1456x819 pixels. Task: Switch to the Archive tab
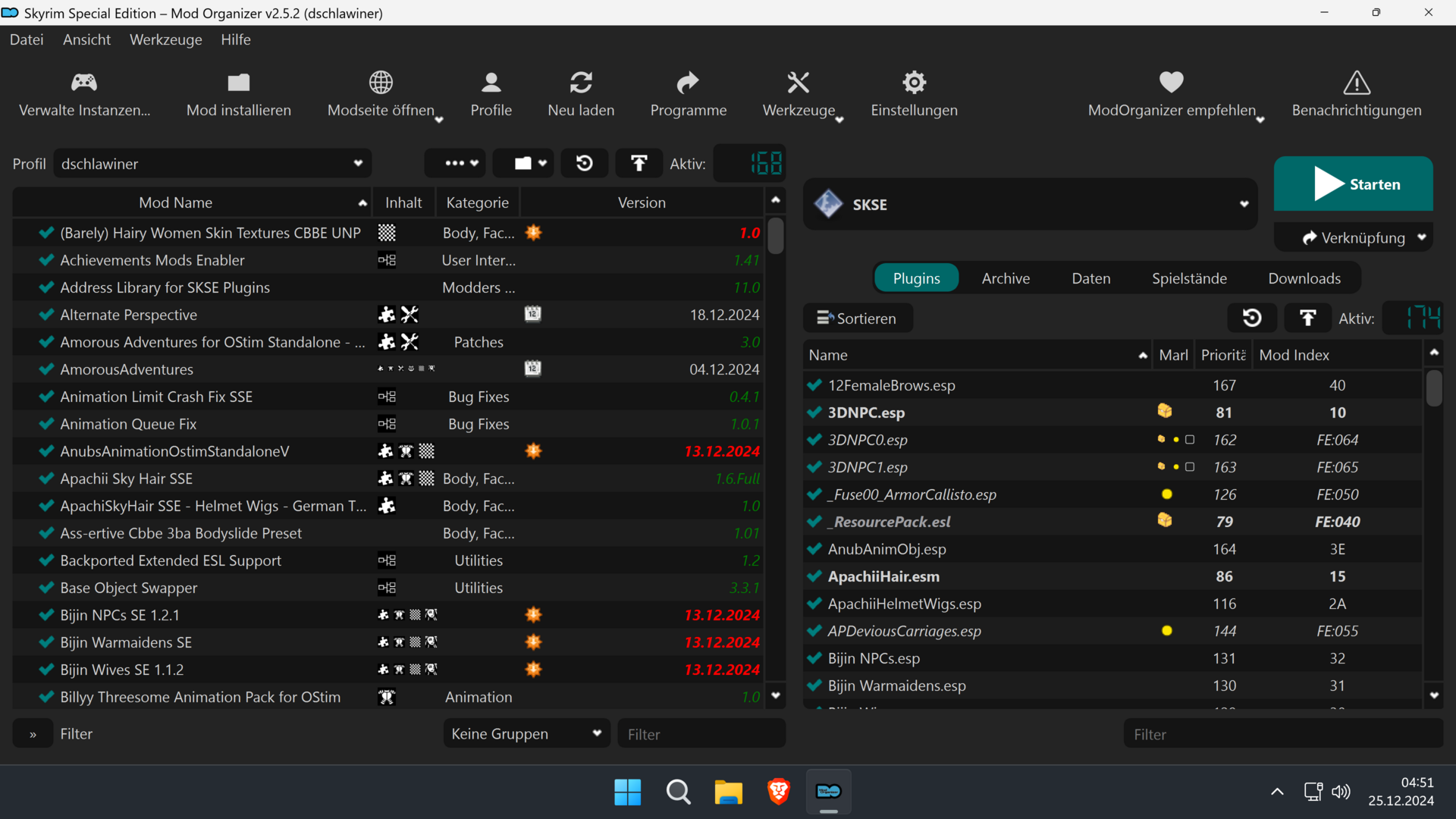1006,278
